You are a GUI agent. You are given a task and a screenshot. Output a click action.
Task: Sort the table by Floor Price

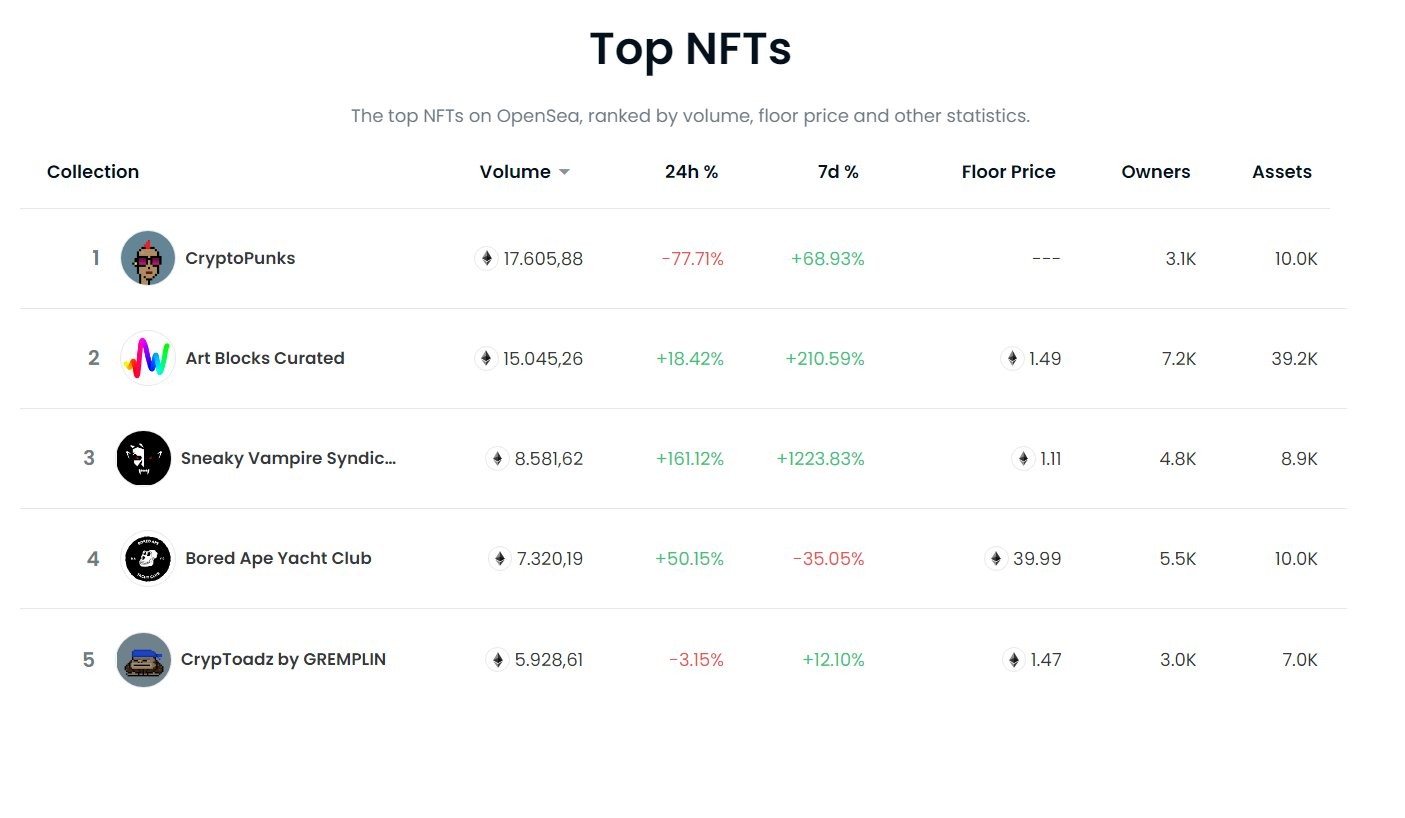coord(1008,172)
